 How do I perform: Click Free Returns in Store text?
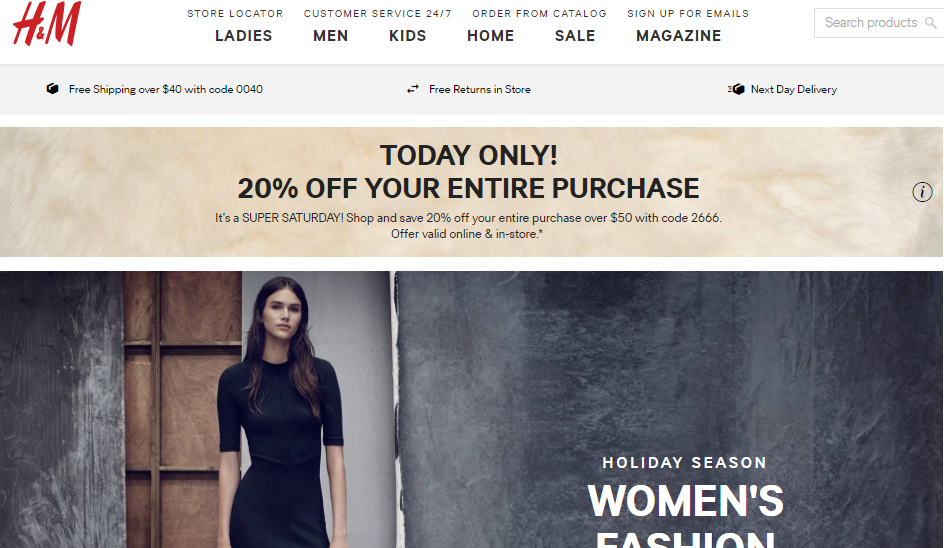(480, 89)
